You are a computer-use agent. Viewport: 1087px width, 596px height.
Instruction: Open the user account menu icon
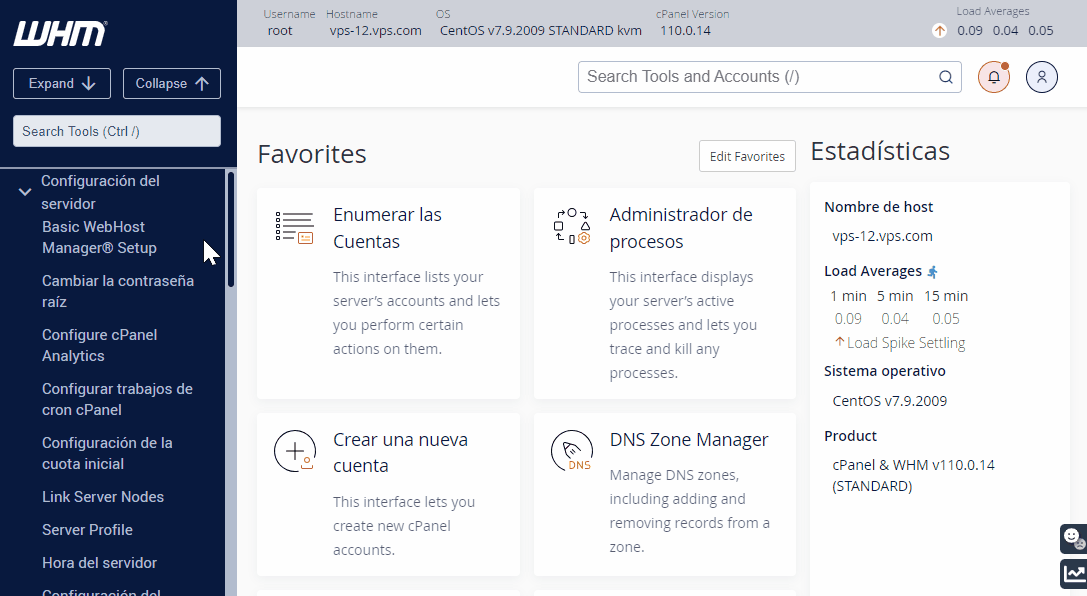coord(1041,77)
